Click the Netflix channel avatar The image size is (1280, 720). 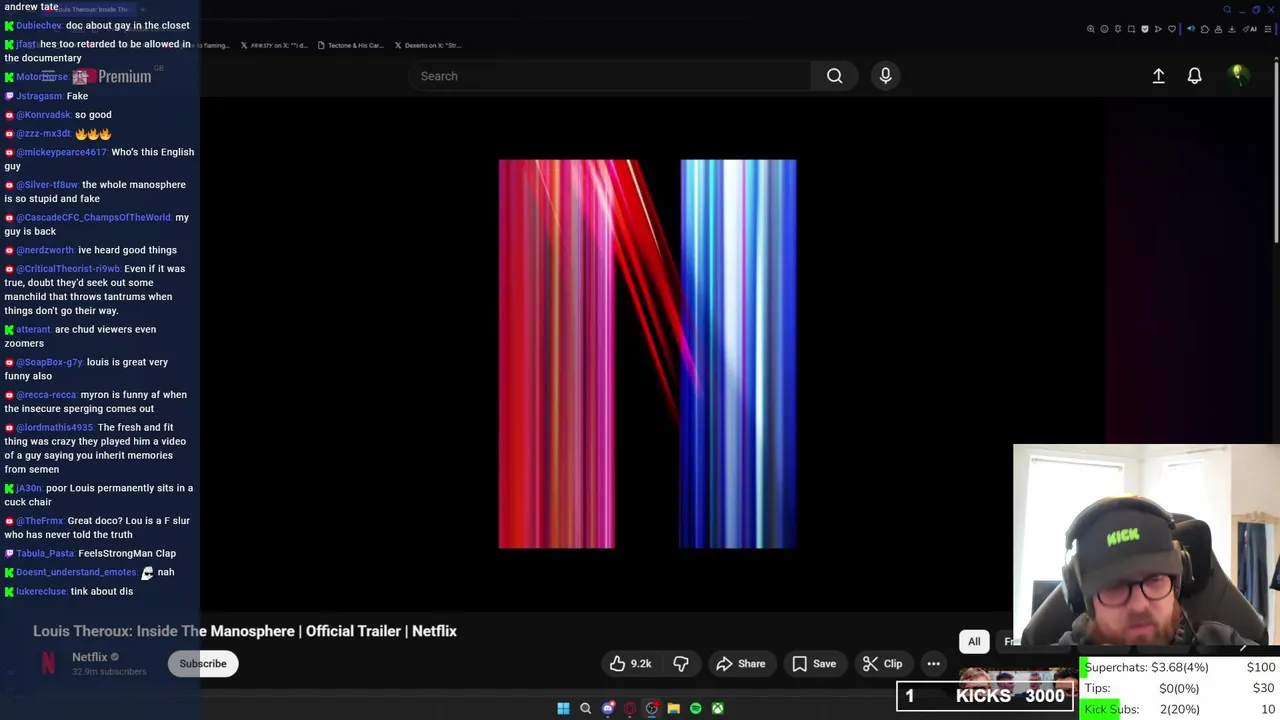click(47, 663)
